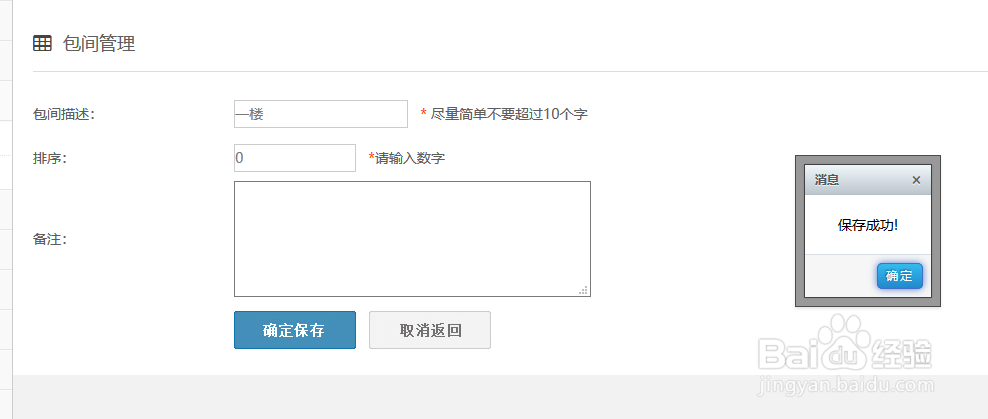Click the 确定保存 button
The height and width of the screenshot is (419, 988).
[x=294, y=330]
